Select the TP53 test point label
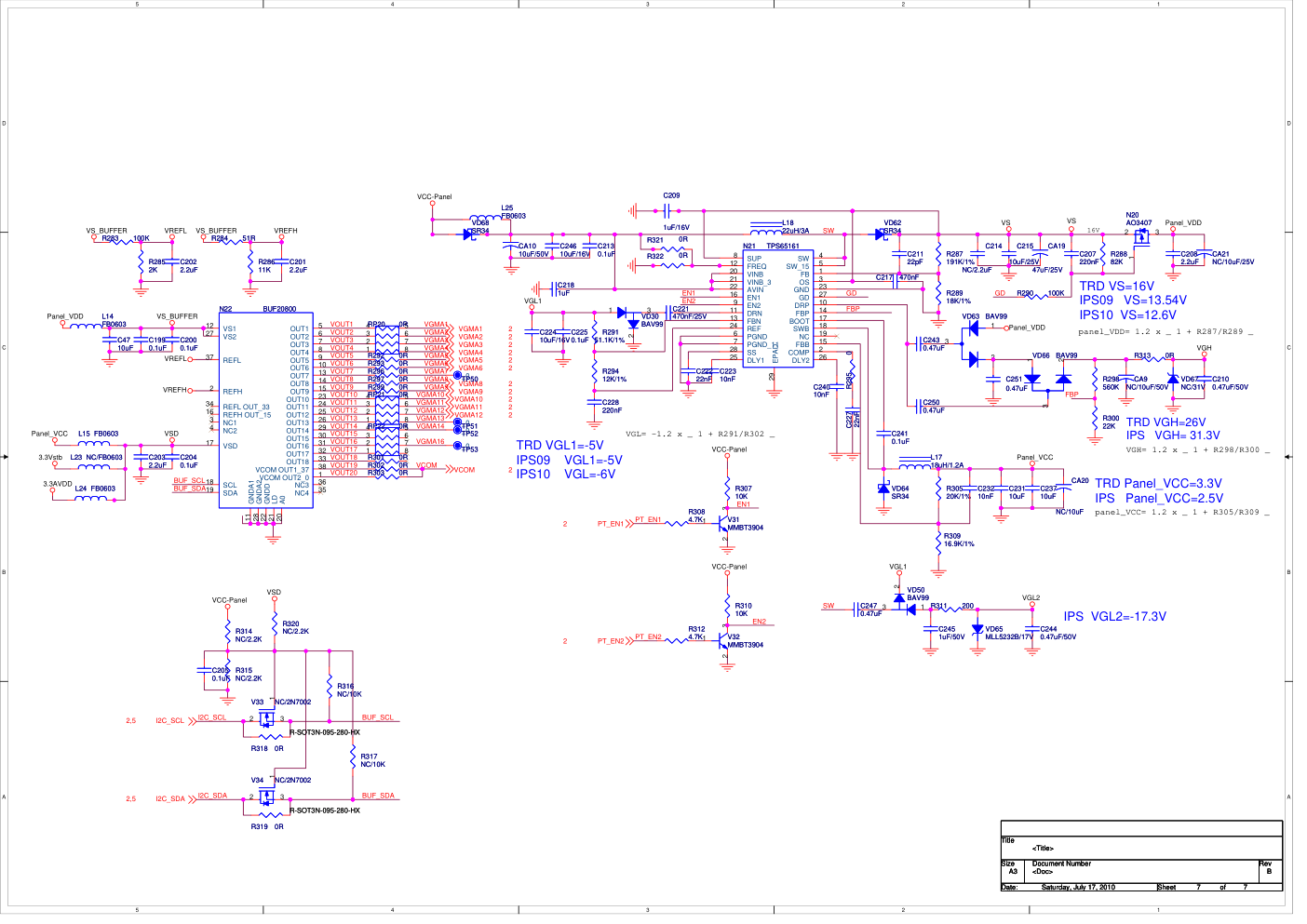1307x924 pixels. click(x=470, y=449)
